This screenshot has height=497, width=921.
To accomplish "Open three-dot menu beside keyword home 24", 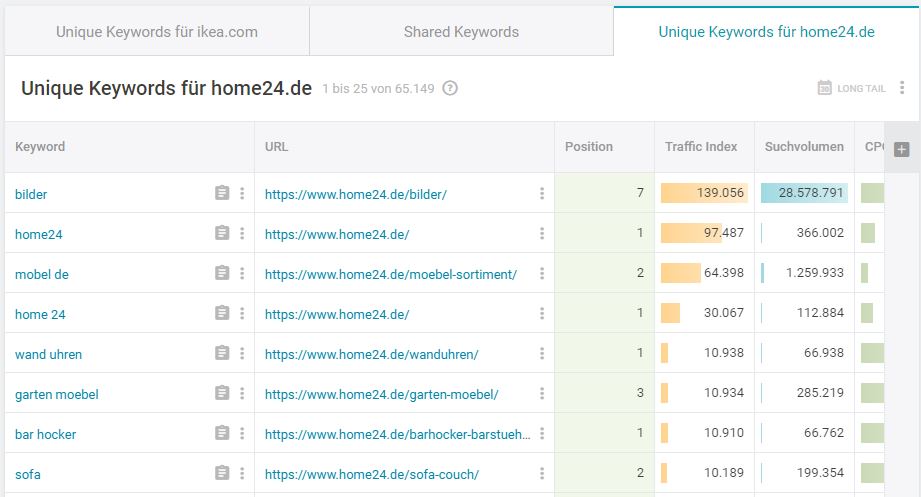I will click(x=242, y=313).
